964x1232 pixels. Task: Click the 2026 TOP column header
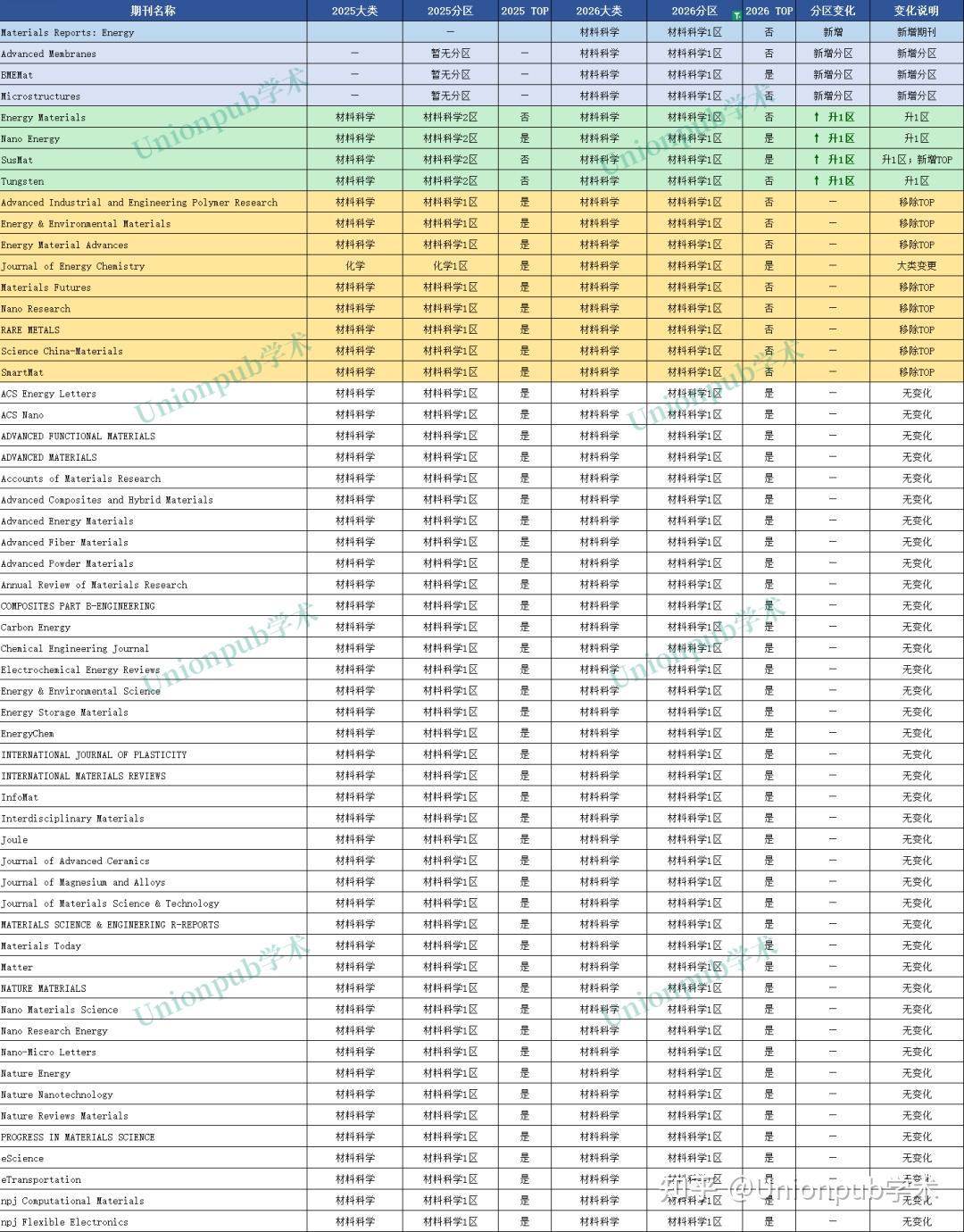pos(769,11)
